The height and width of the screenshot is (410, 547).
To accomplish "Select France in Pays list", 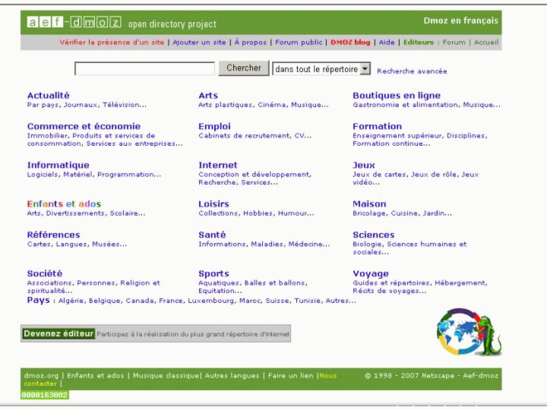I will pos(171,300).
